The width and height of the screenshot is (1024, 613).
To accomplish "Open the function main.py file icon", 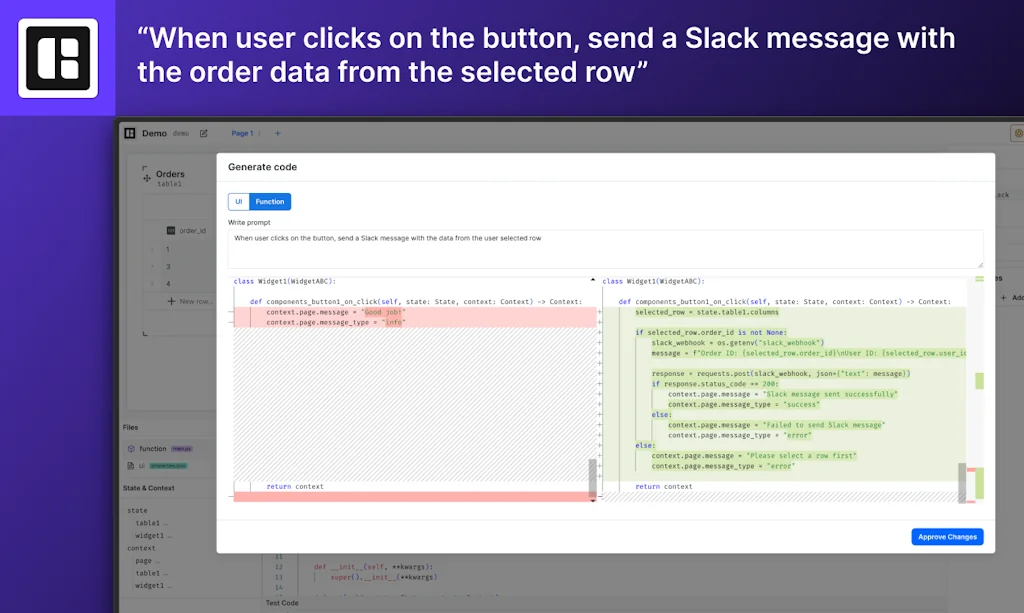I will point(131,449).
